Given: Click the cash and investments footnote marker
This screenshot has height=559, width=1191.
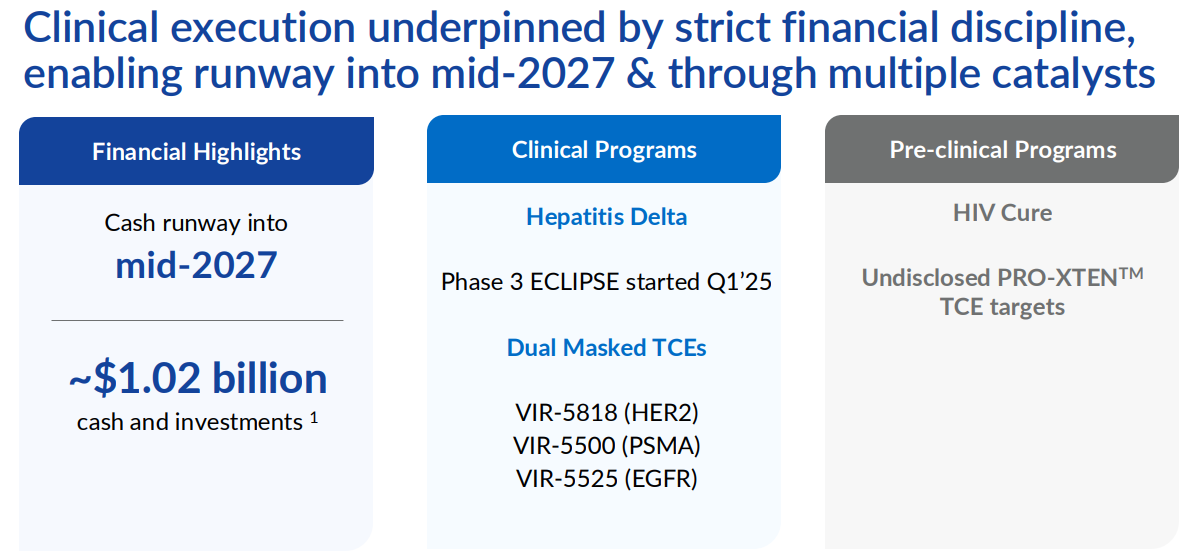Looking at the screenshot, I should point(313,416).
